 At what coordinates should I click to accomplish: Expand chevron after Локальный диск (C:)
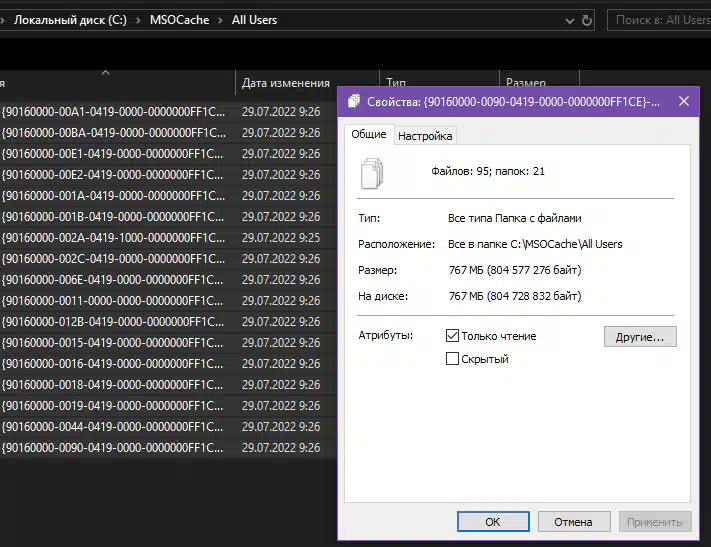coord(138,20)
